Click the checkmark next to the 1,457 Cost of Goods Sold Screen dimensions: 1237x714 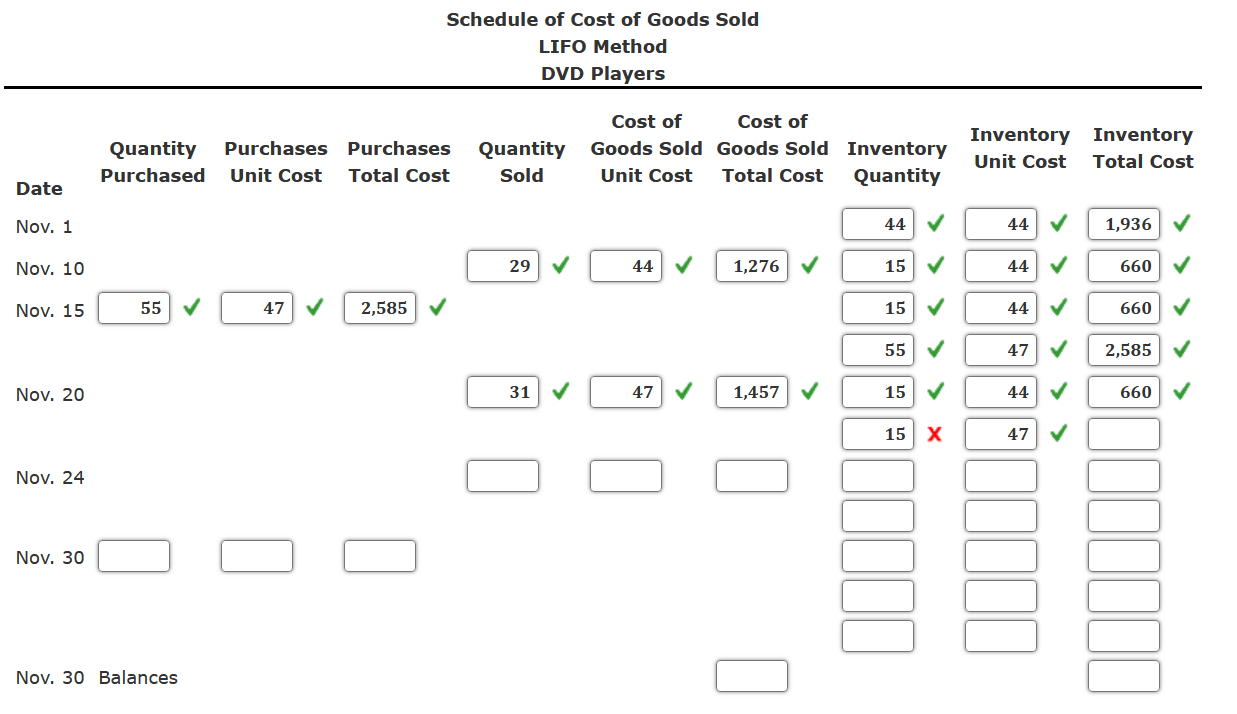(x=811, y=392)
